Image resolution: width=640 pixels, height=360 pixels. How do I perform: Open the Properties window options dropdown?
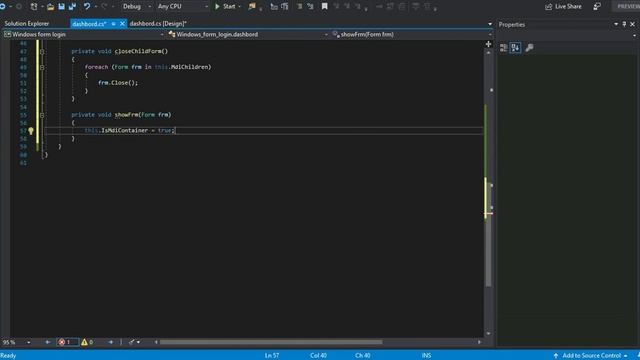coord(616,24)
